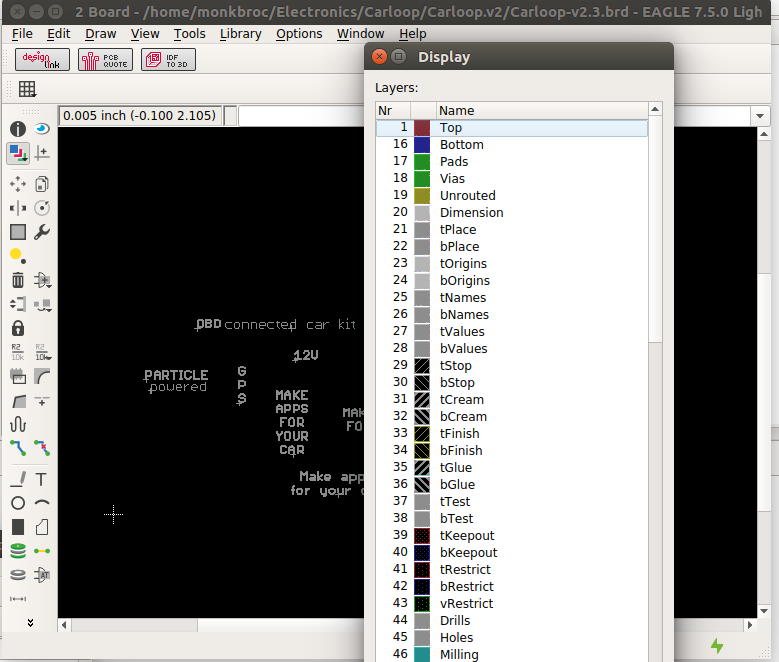Click canvas horizontal scrollbar left arrow

(x=64, y=625)
